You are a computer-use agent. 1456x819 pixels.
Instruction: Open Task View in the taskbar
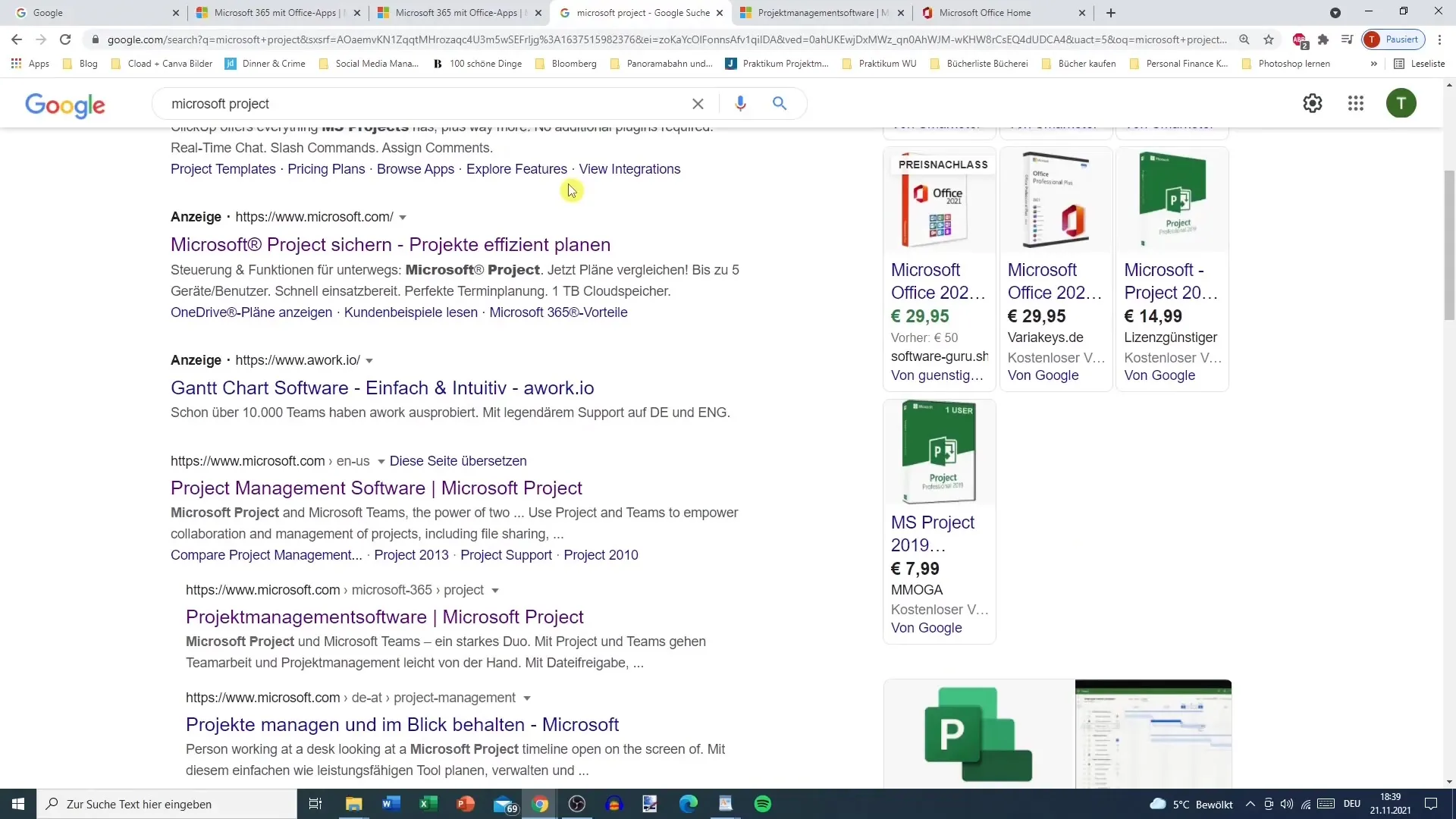tap(315, 804)
